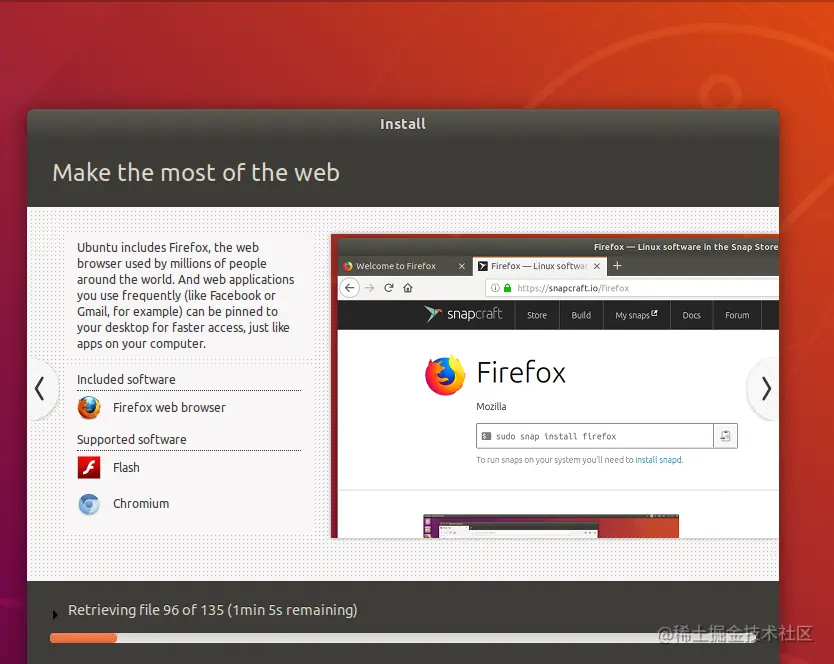The image size is (834, 664).
Task: Click the 'Make the most of the web' heading
Action: click(196, 173)
